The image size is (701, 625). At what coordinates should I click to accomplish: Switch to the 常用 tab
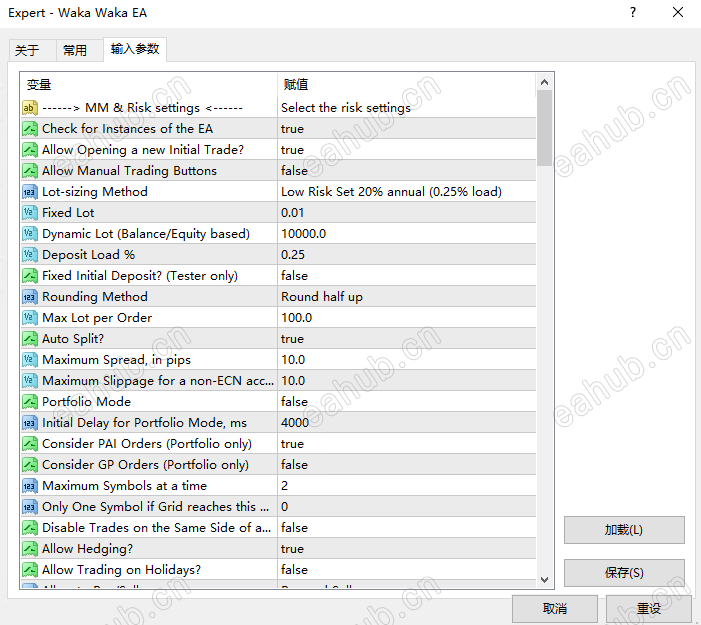tap(80, 50)
